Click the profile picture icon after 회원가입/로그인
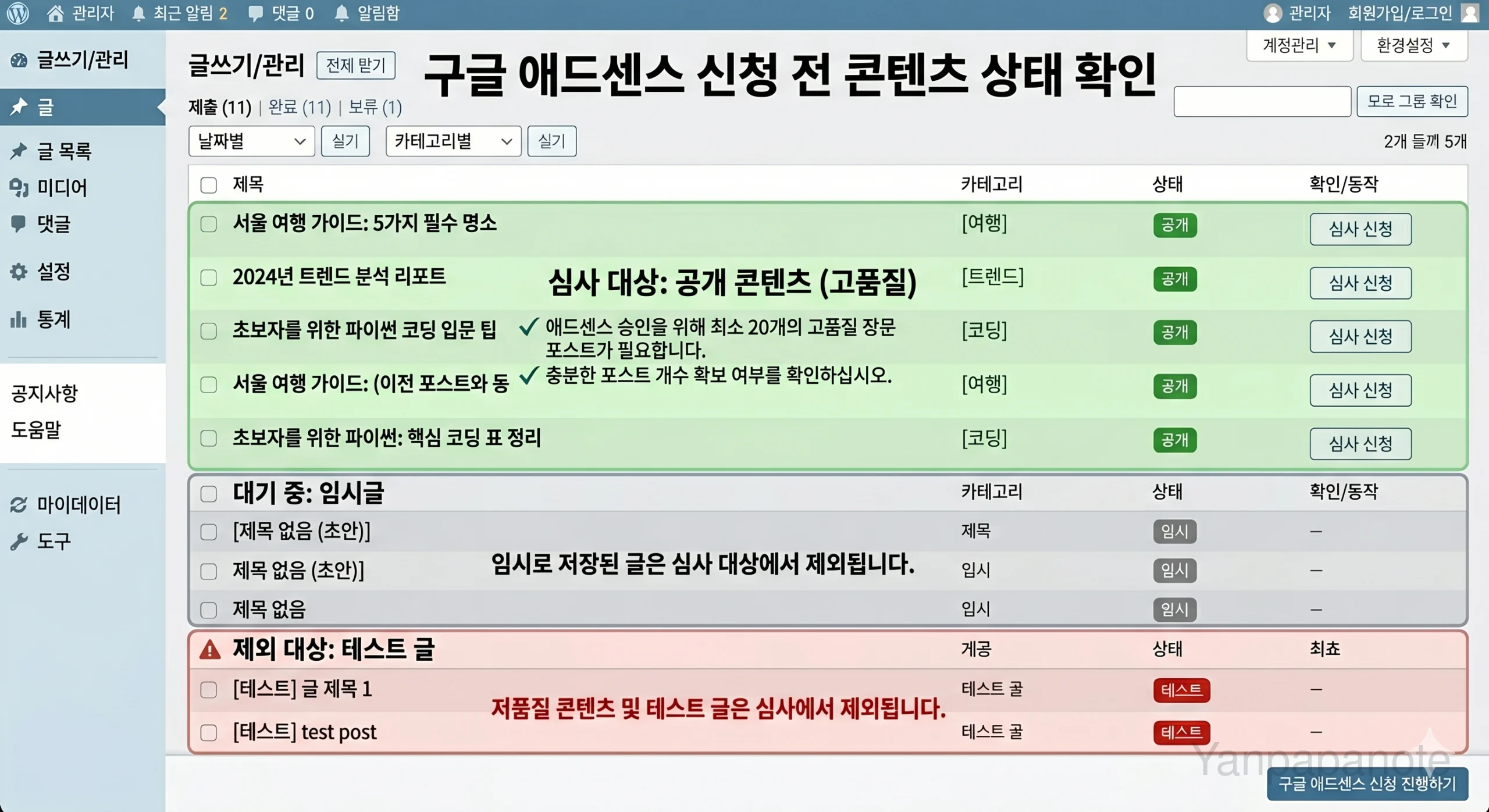 pyautogui.click(x=1470, y=13)
